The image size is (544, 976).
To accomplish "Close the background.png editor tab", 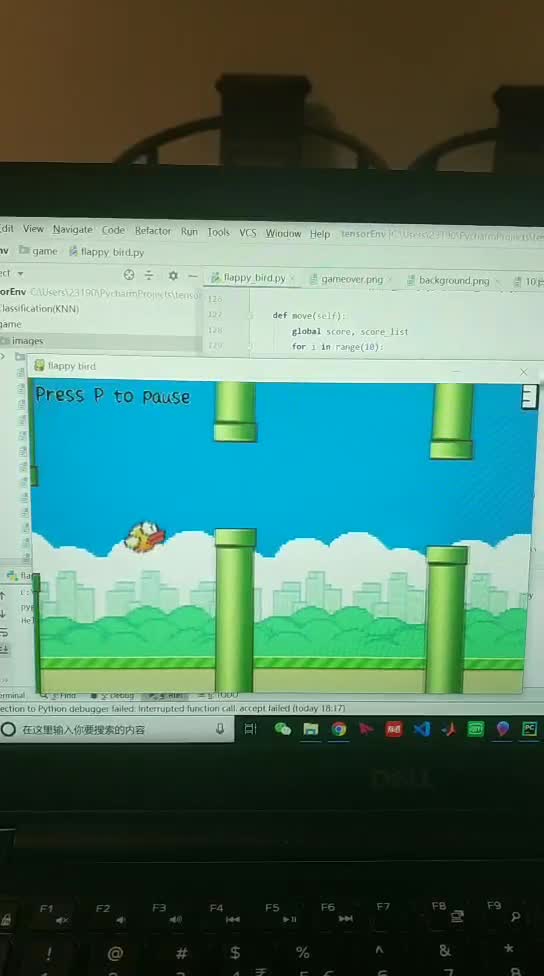I will point(497,281).
